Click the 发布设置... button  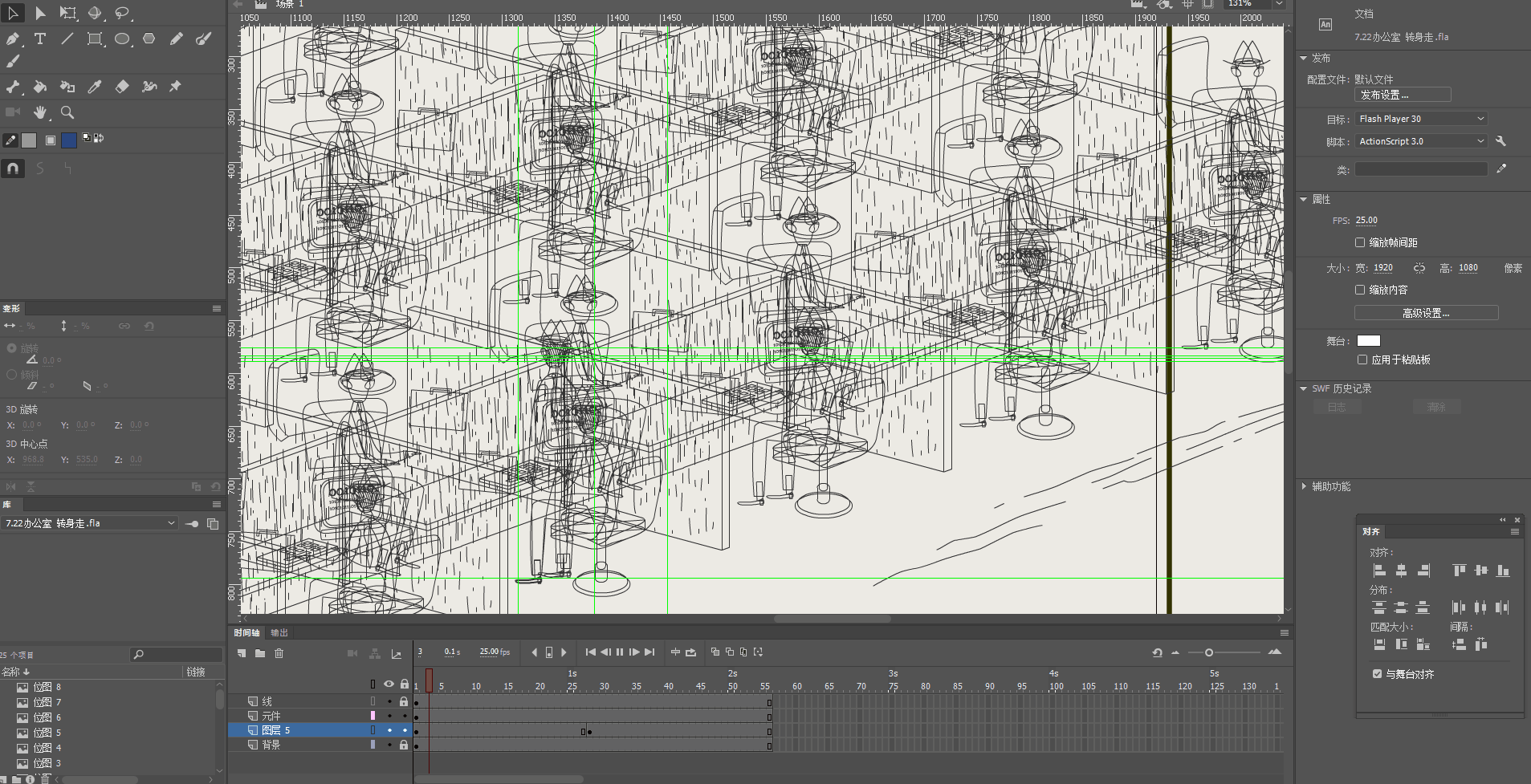tap(1403, 95)
